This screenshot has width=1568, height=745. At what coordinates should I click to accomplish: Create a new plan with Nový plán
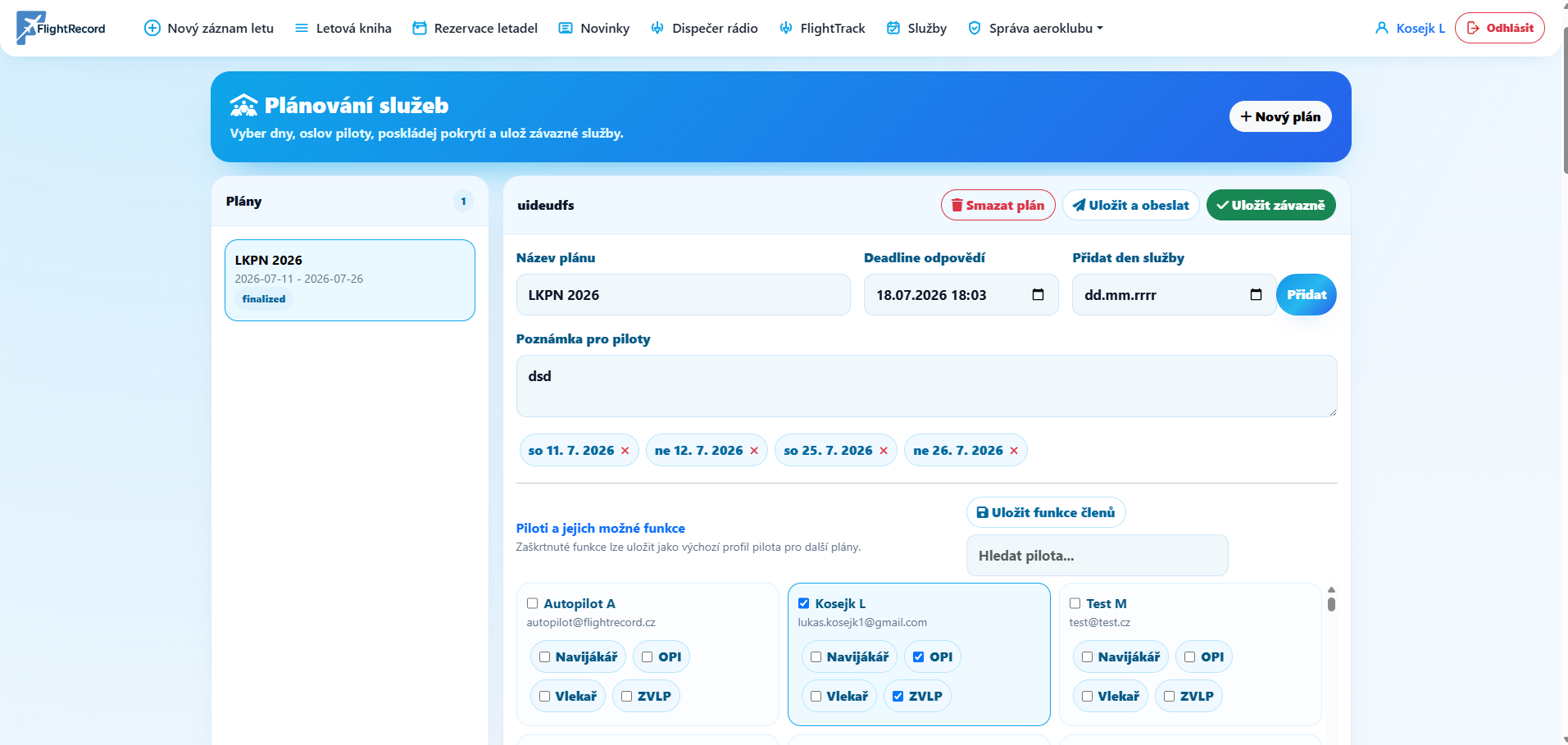(1280, 116)
